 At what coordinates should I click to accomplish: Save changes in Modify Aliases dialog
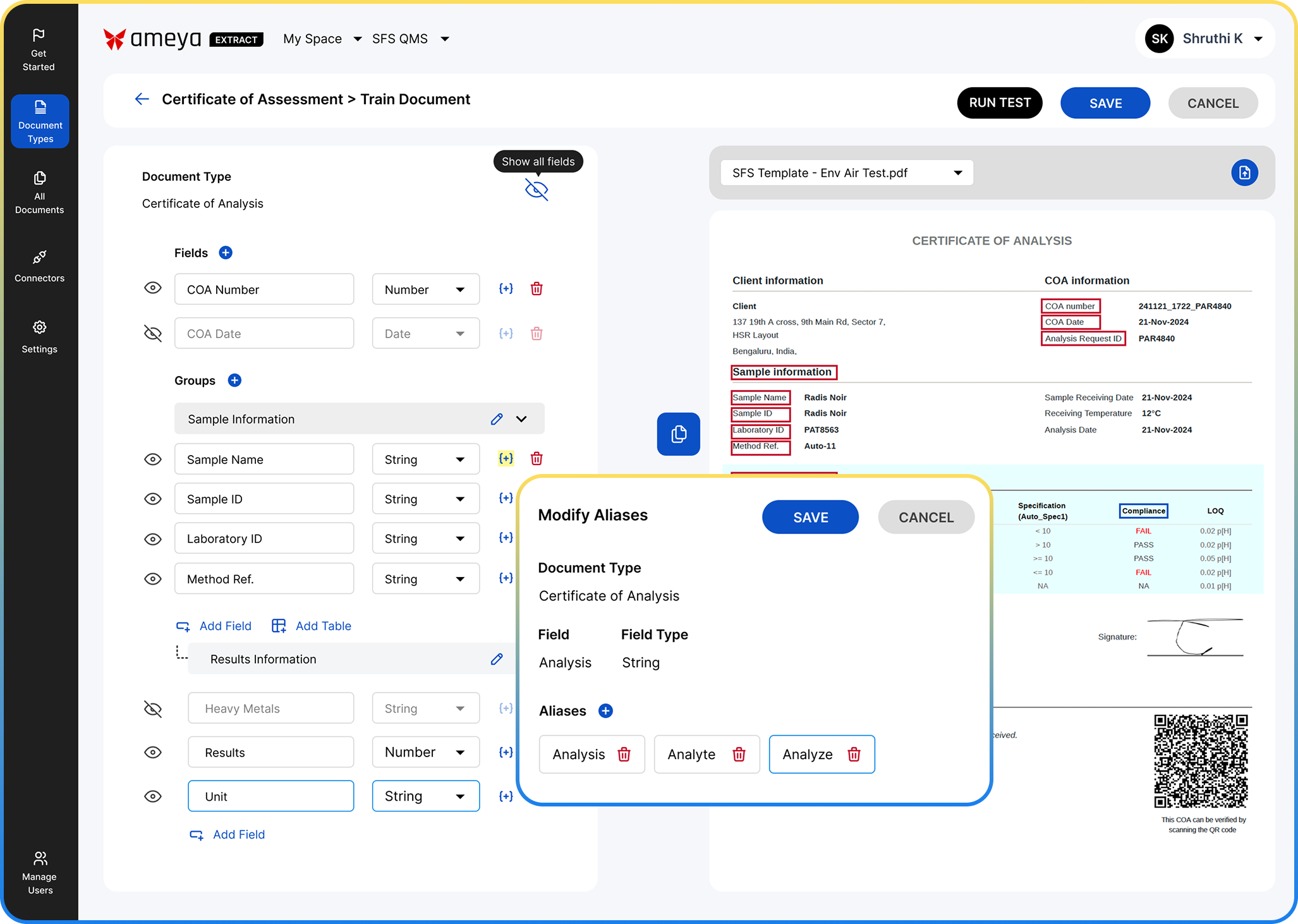coord(810,517)
